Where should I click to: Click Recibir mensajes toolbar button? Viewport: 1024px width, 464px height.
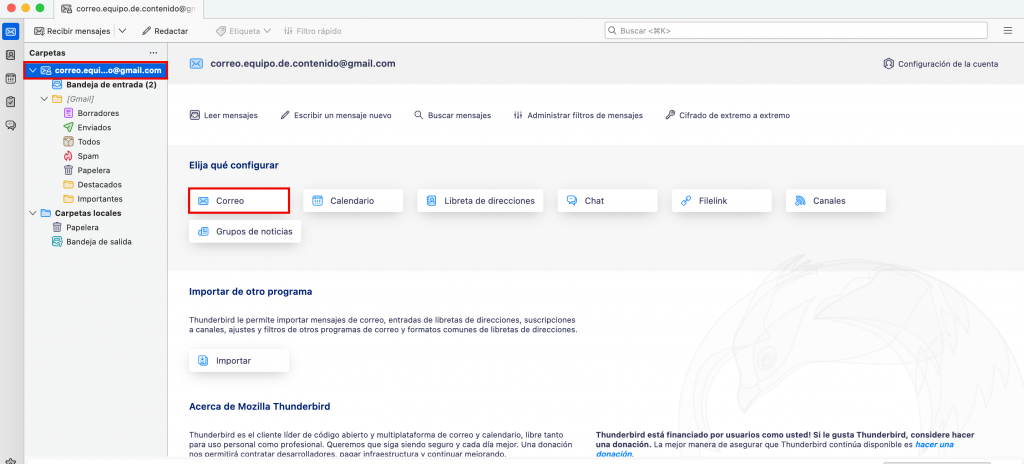[72, 31]
